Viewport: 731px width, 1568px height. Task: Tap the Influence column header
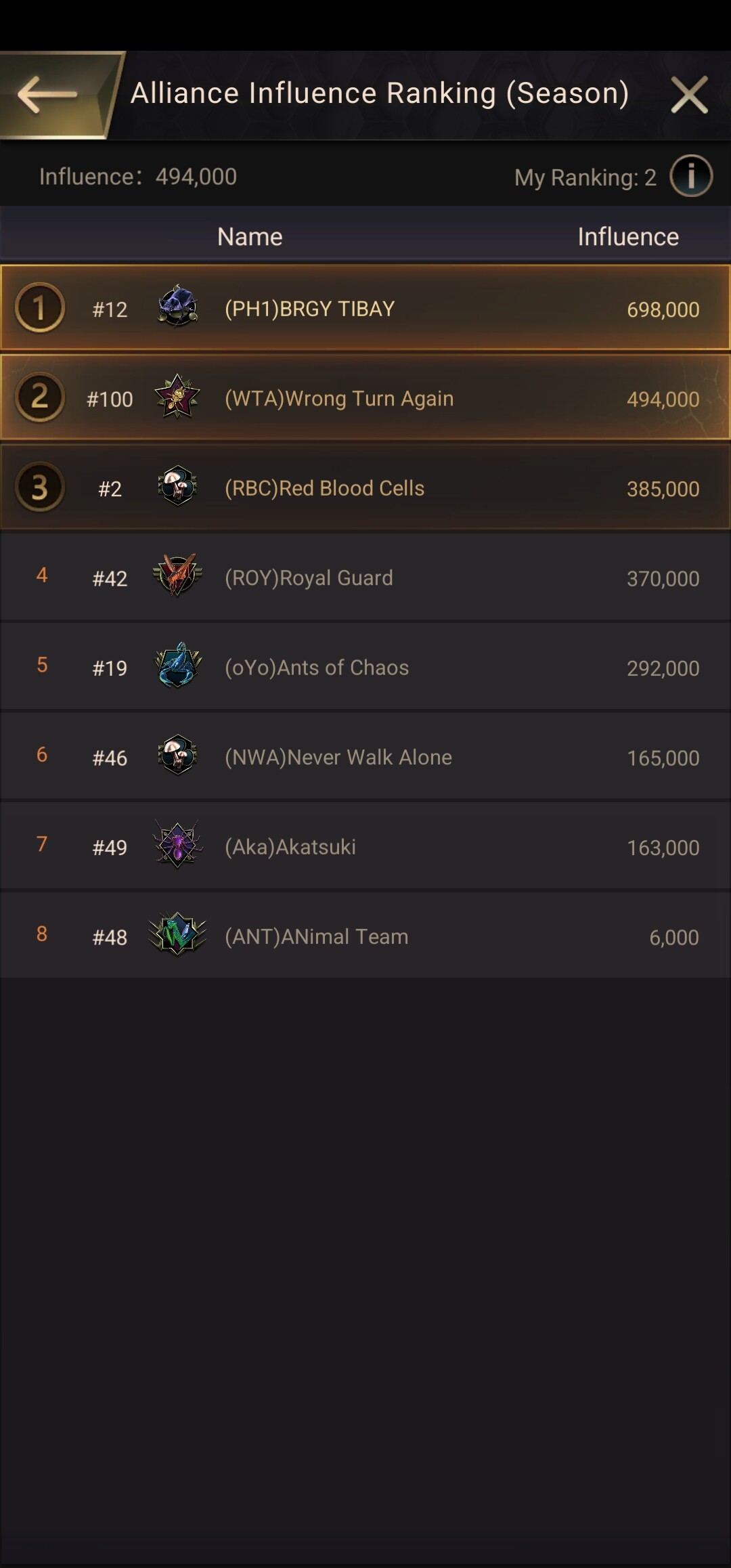tap(627, 237)
